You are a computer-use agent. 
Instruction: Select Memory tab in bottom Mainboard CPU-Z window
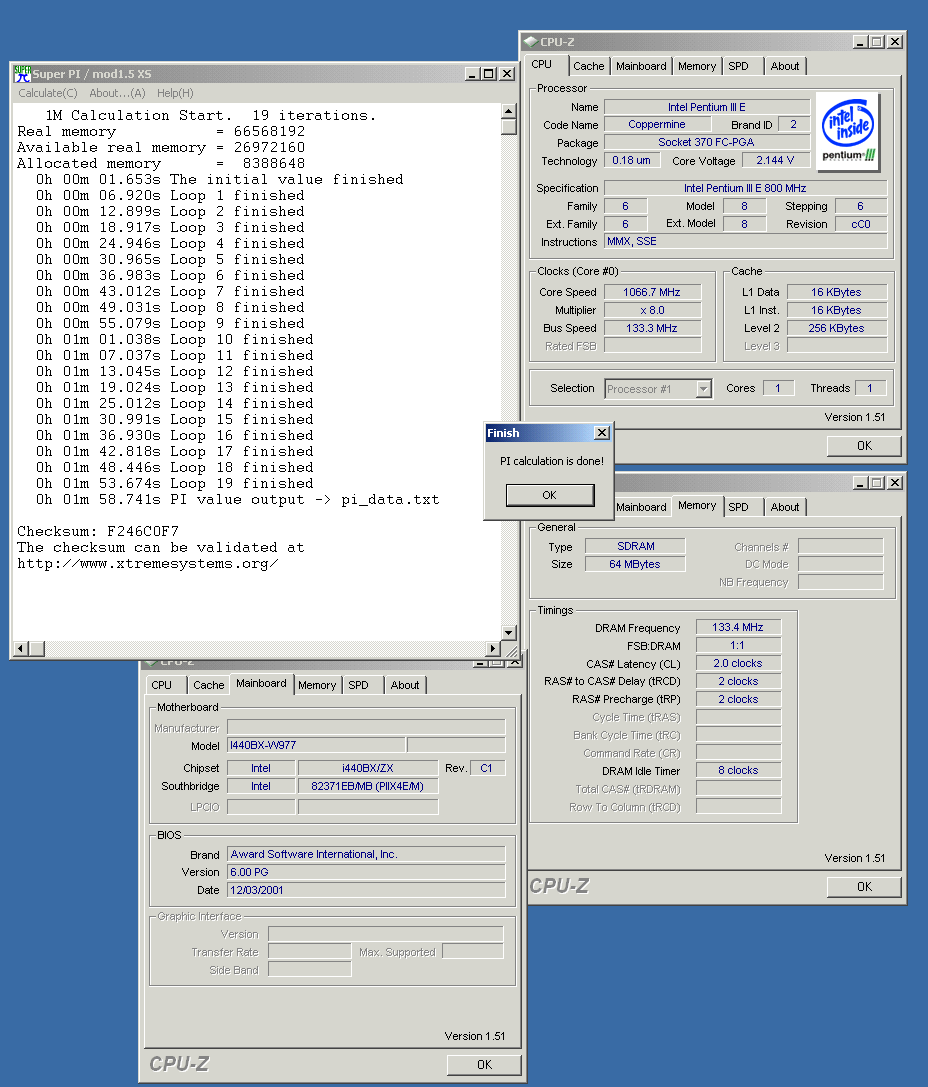click(317, 685)
